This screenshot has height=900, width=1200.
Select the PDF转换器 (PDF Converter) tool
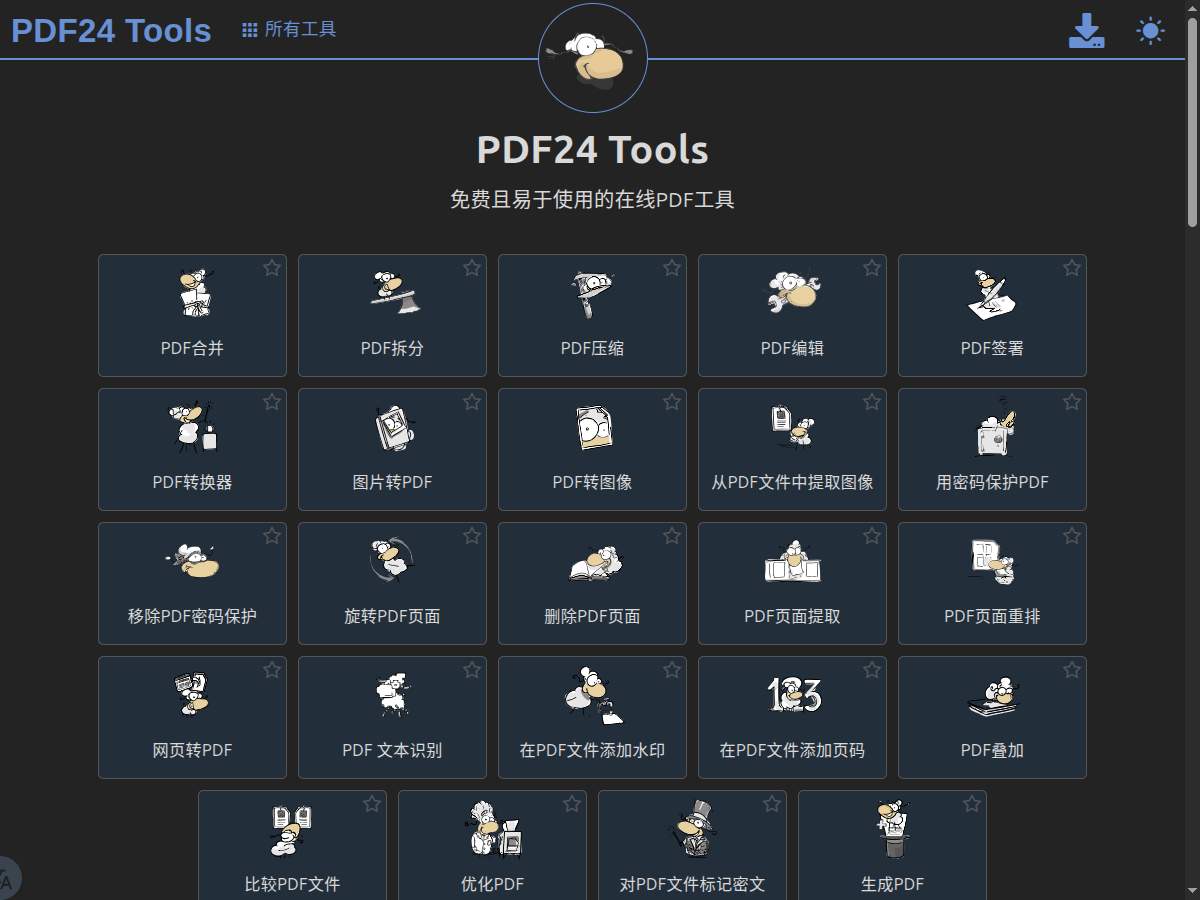pos(192,449)
